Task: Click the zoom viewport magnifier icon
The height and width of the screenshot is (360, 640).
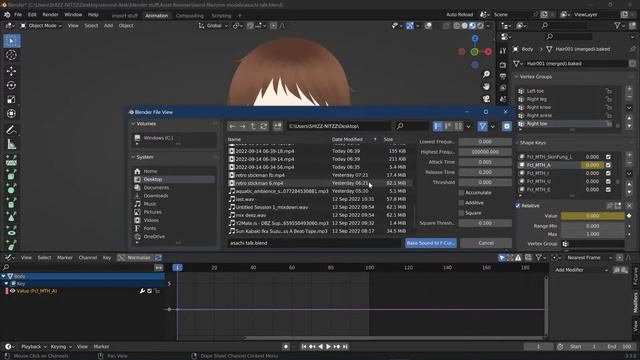Action: tap(486, 74)
